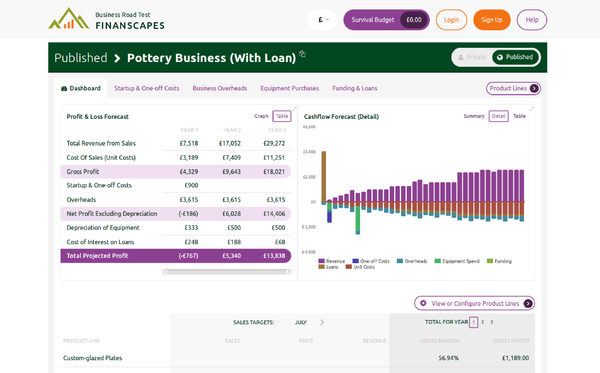Viewport: 600px width, 373px height.
Task: Select Total for Year 2
Action: click(483, 322)
